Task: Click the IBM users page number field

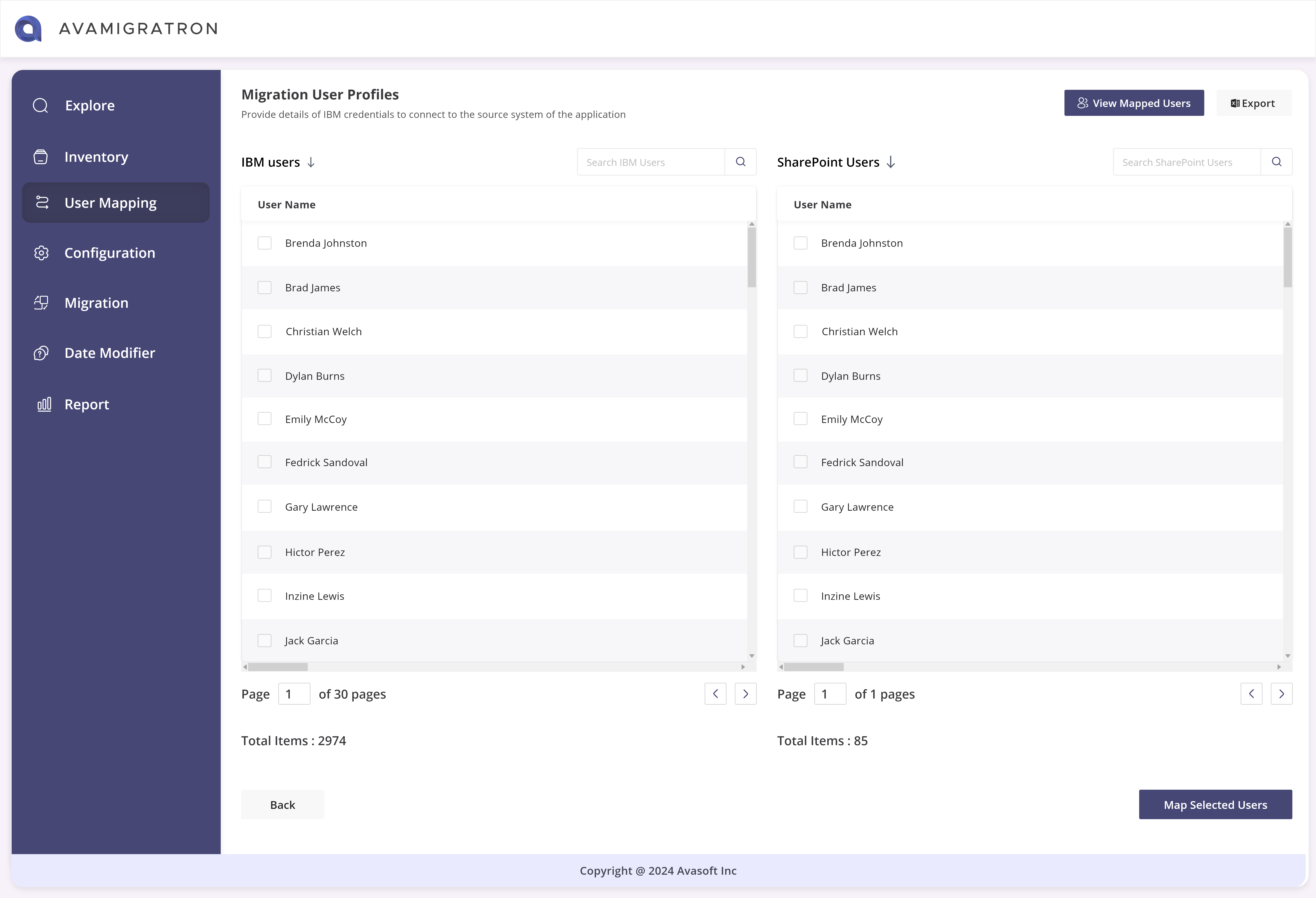Action: (x=294, y=693)
